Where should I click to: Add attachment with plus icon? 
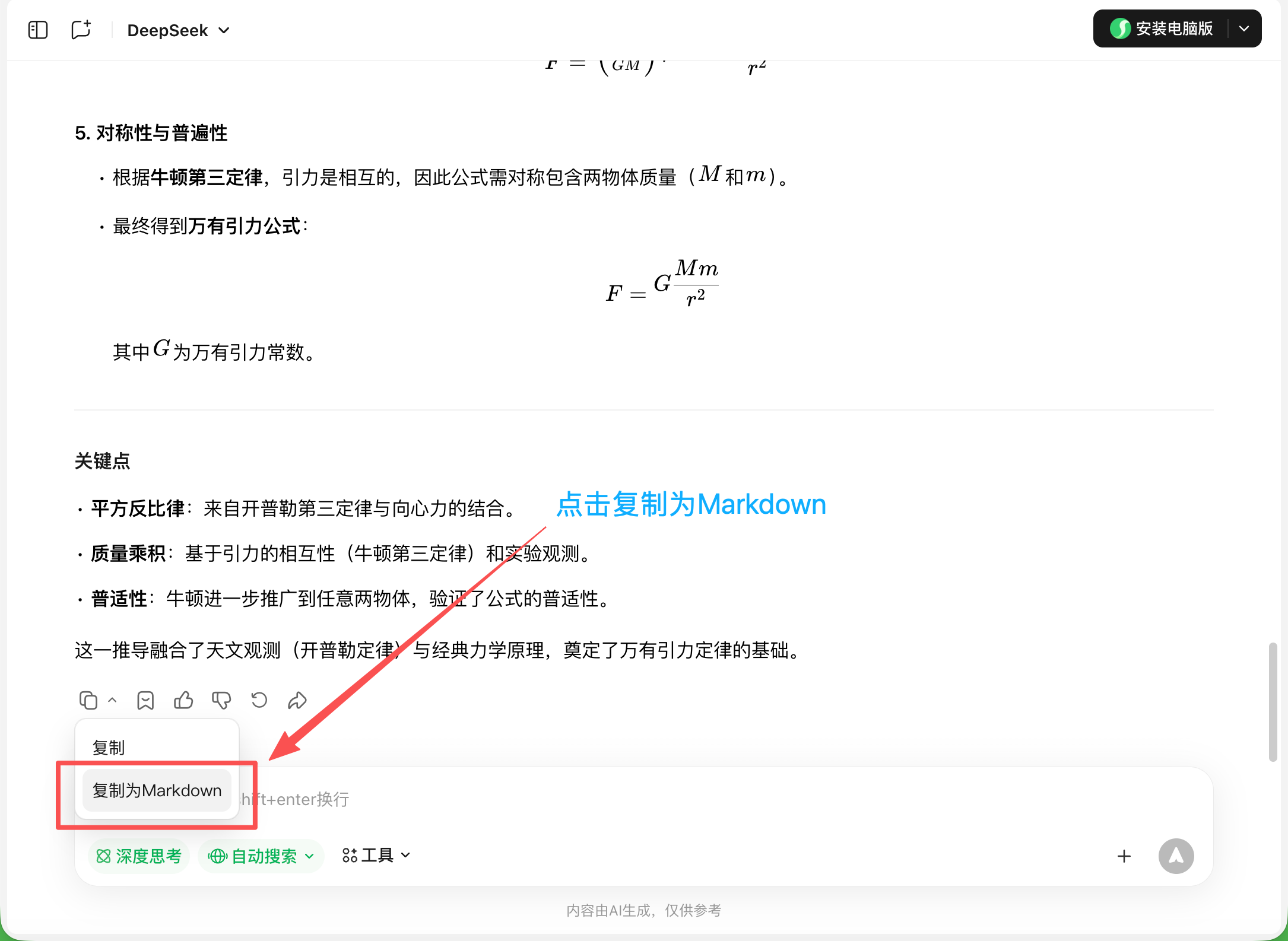(1124, 856)
